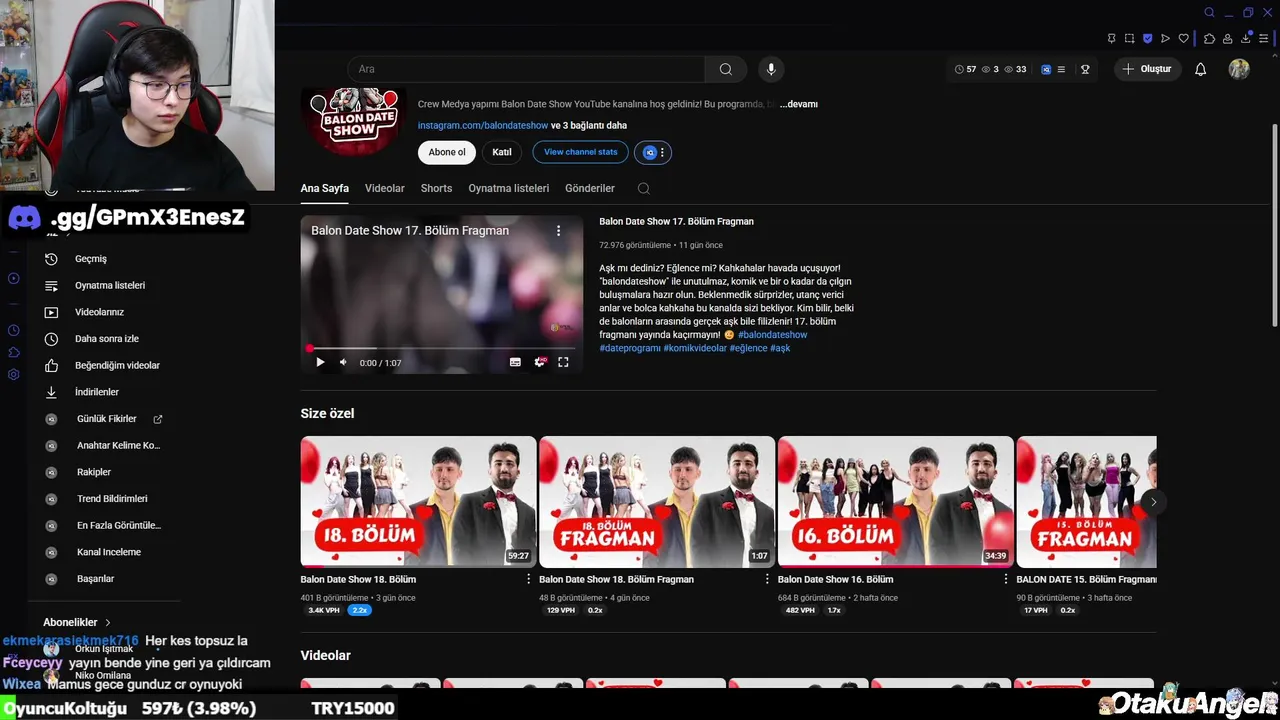Open Trend Bildirimleri sidebar item

(x=112, y=499)
